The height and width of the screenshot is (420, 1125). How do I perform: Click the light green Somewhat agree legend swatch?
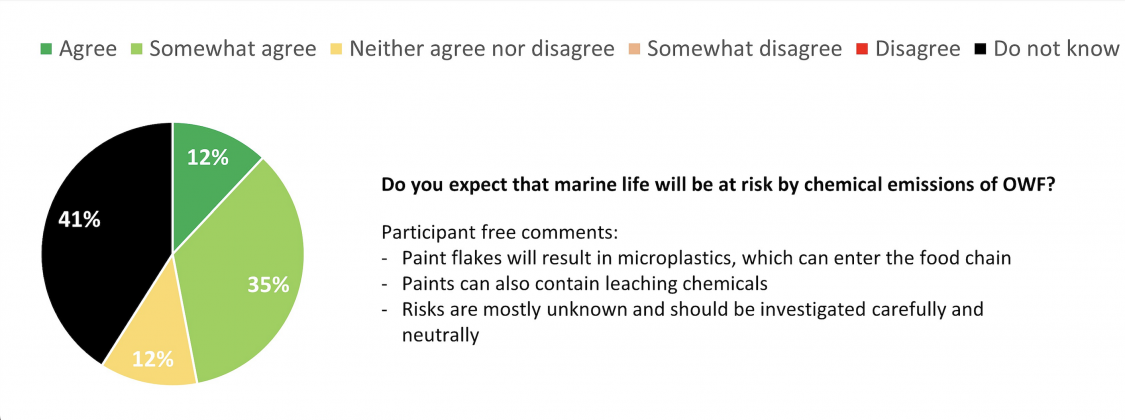[x=136, y=50]
